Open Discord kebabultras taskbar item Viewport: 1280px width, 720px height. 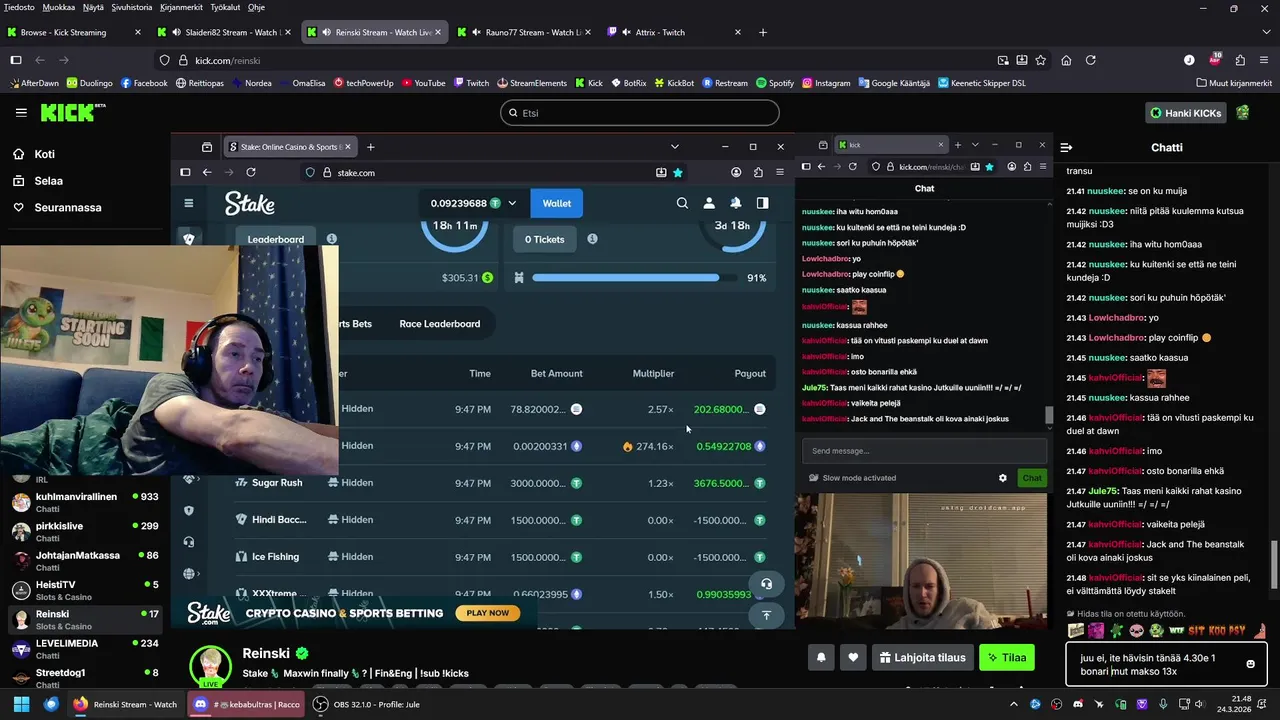246,704
